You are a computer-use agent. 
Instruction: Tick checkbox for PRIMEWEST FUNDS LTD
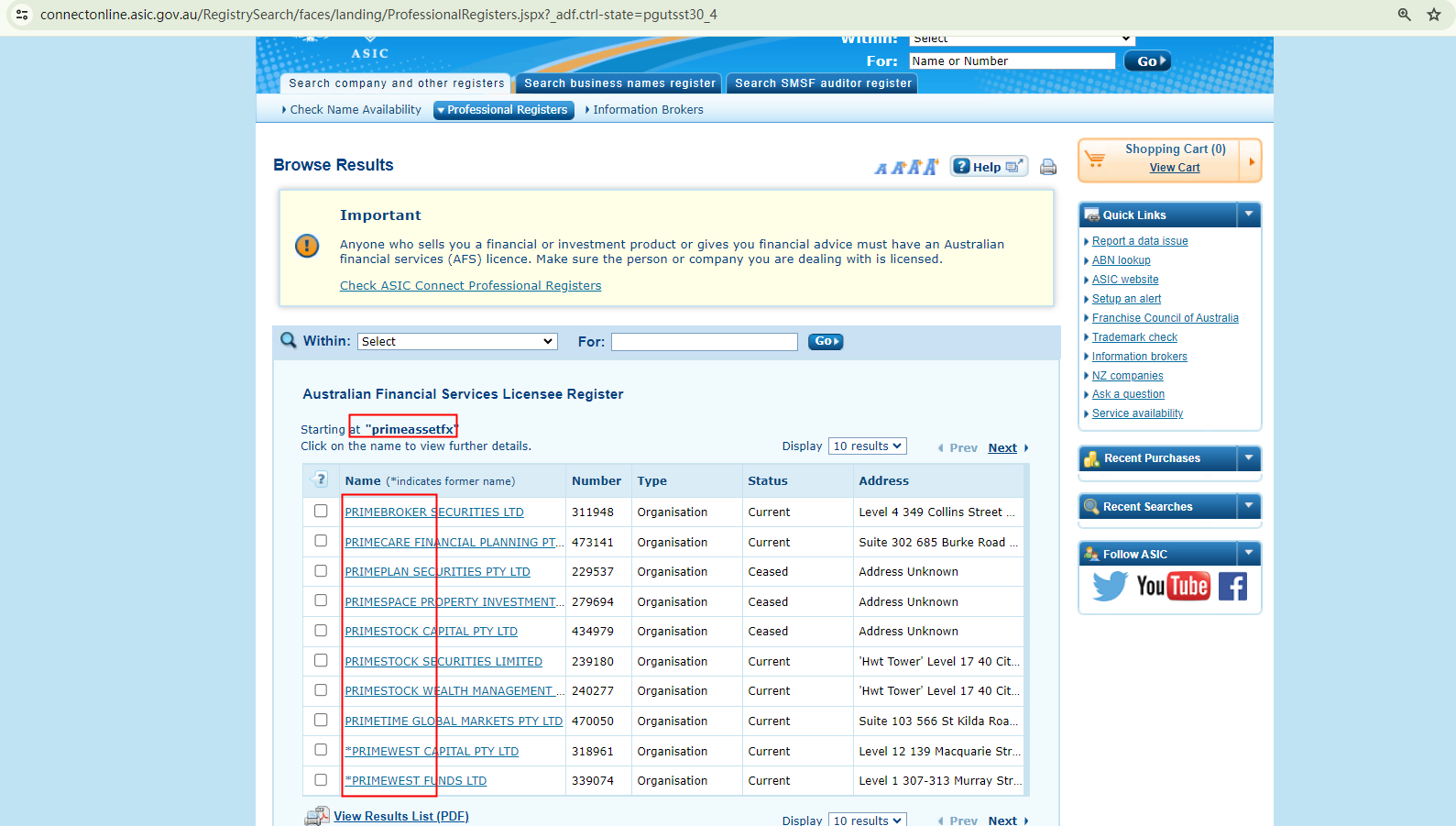pos(321,779)
